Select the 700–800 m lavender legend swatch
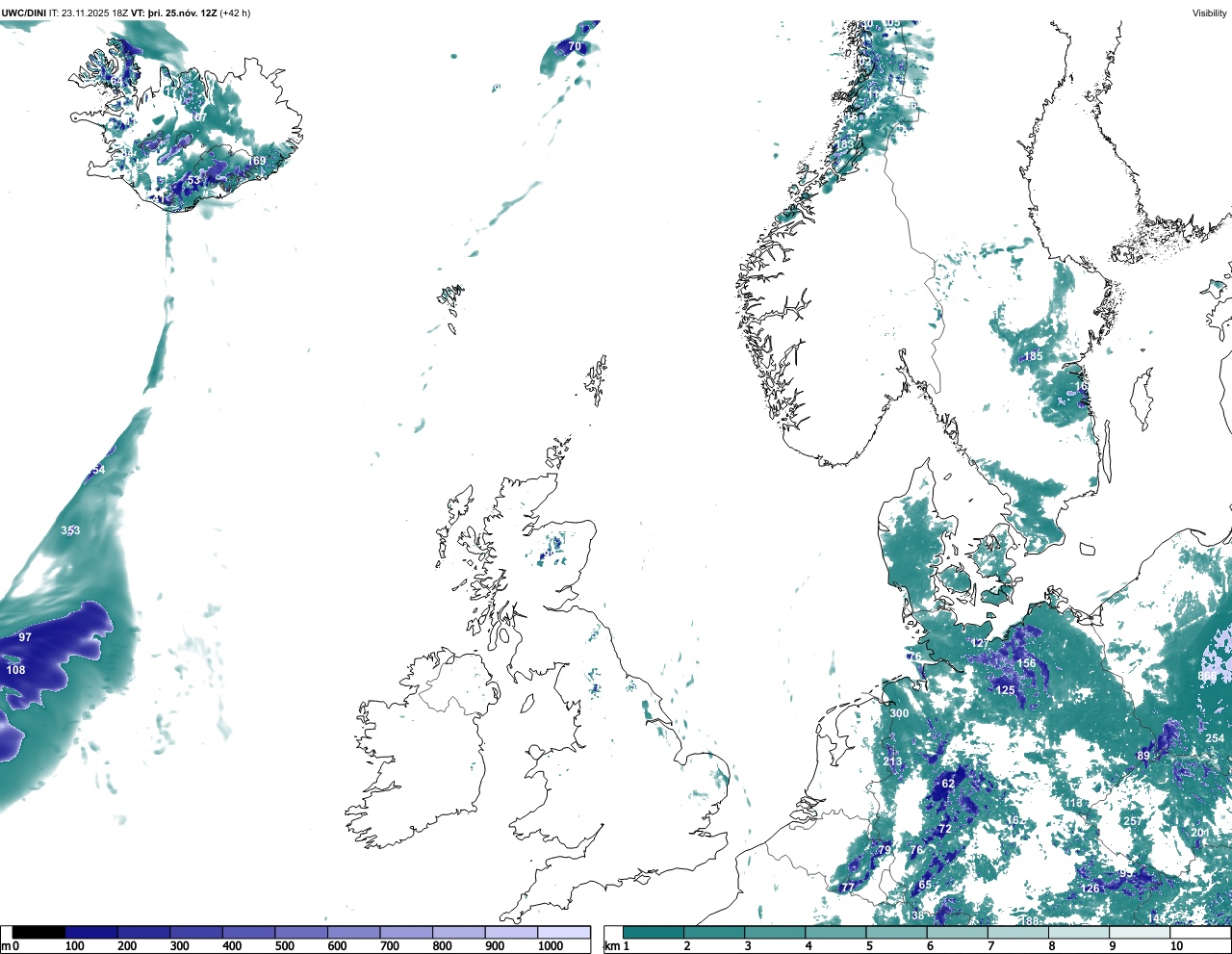The image size is (1232, 954). (x=406, y=932)
